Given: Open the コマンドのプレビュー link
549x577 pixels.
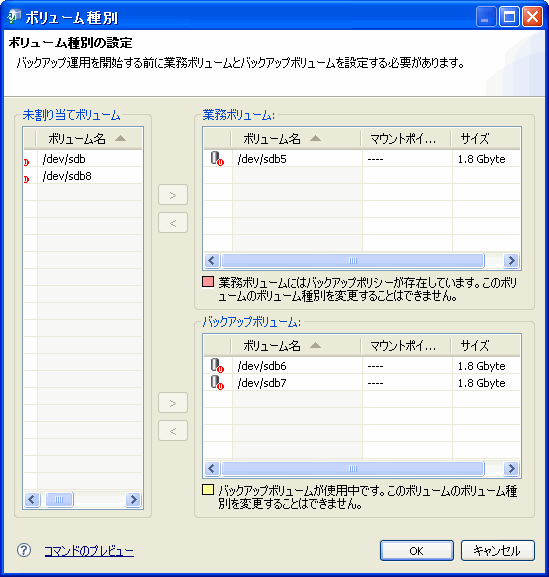Looking at the screenshot, I should click(x=89, y=551).
